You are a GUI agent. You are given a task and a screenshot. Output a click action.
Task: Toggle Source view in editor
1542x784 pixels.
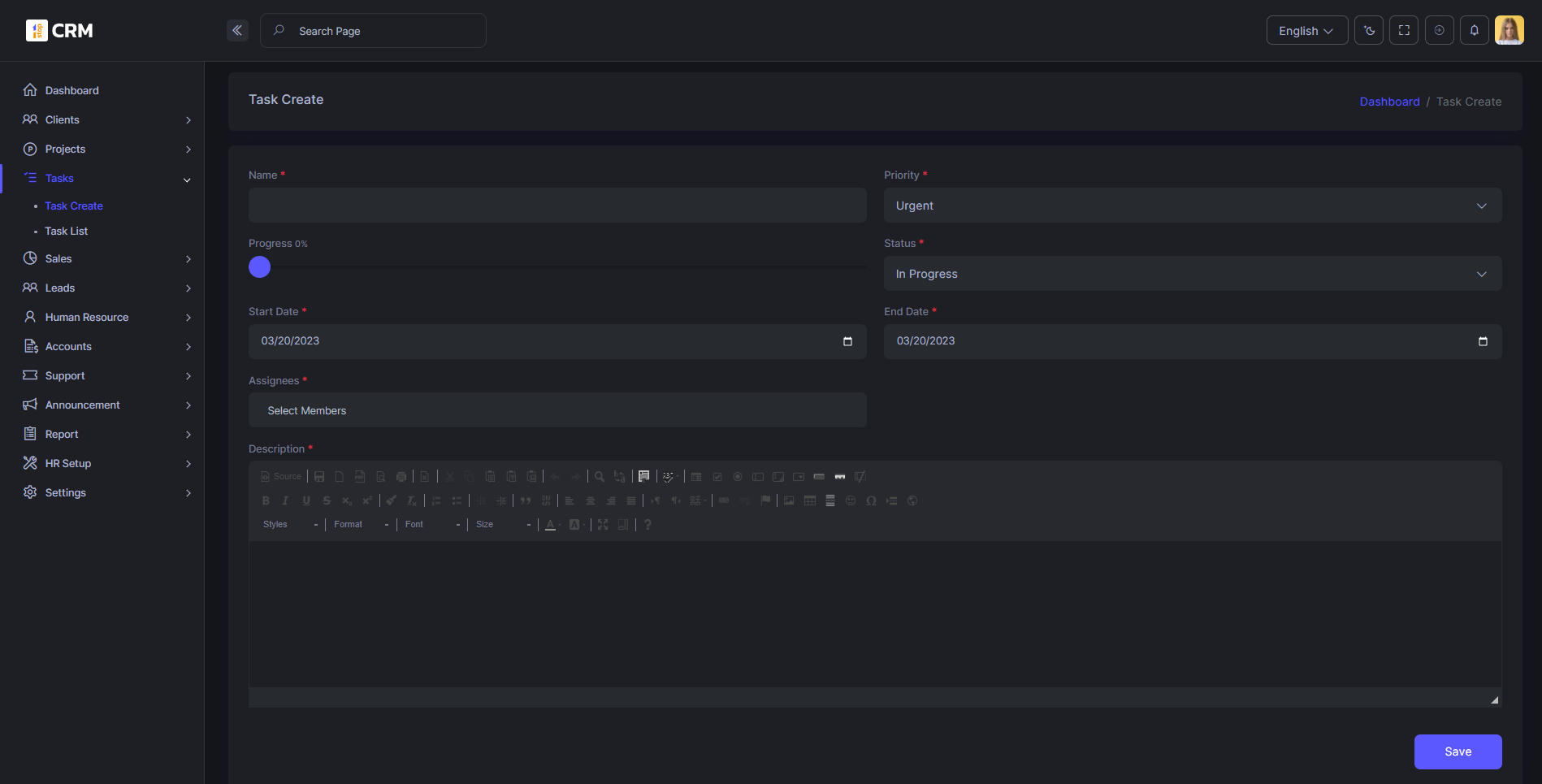281,477
